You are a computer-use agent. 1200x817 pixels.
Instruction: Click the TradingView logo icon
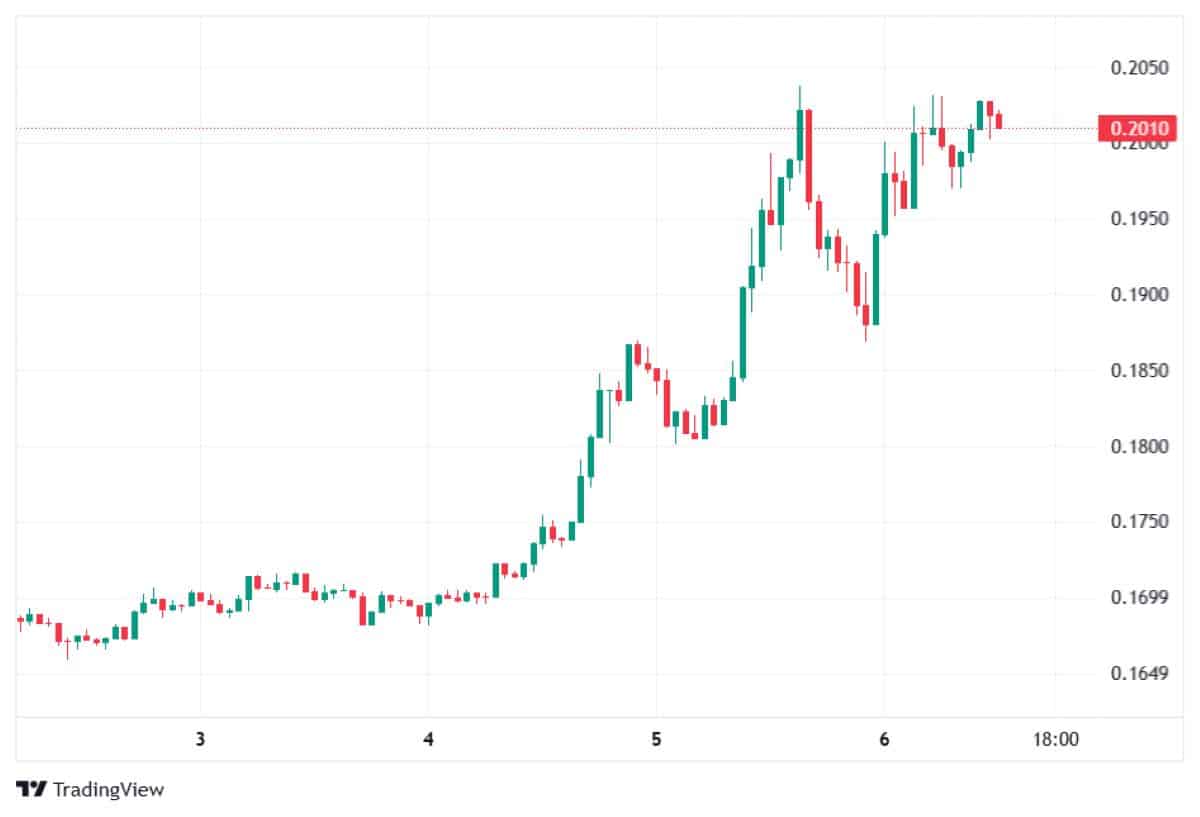point(32,789)
